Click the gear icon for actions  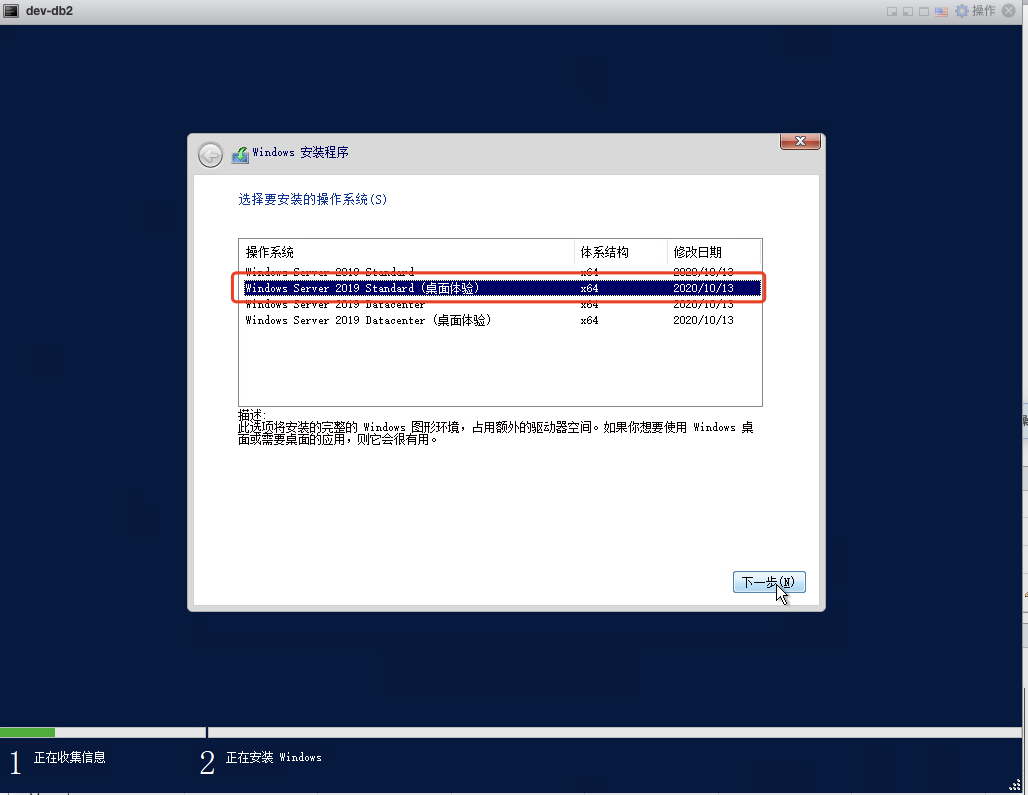962,11
